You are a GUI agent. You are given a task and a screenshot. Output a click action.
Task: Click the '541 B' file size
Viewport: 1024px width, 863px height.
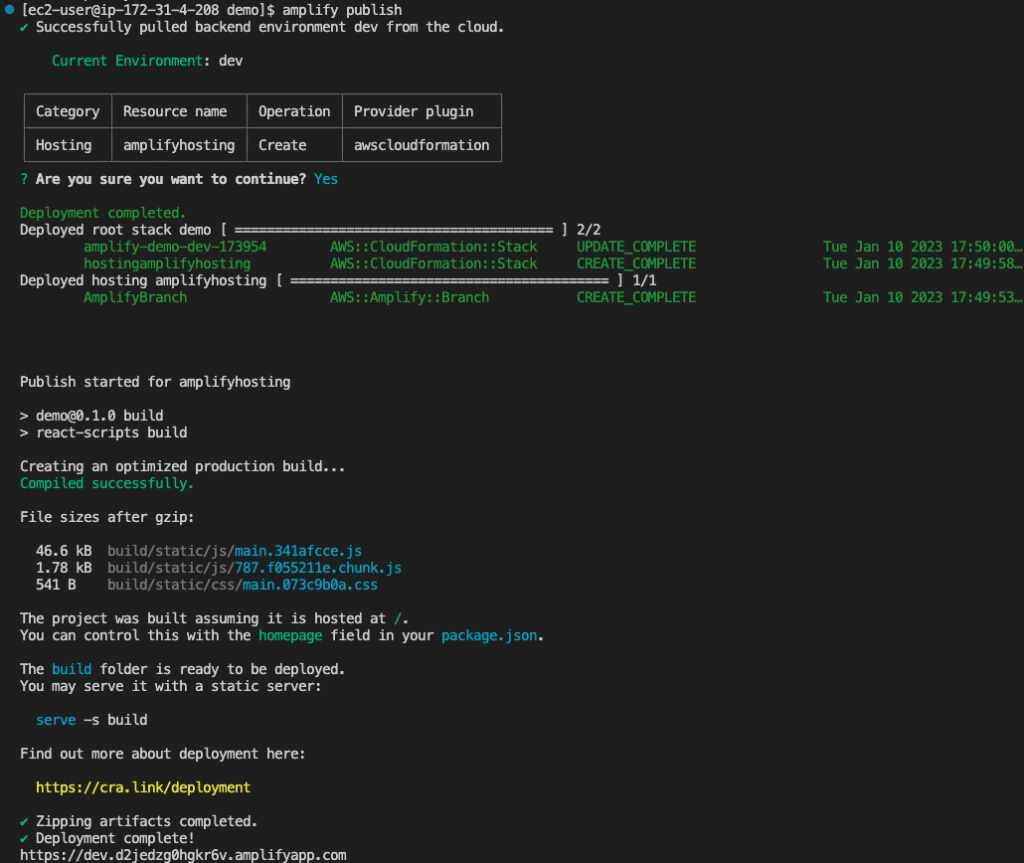pyautogui.click(x=56, y=585)
